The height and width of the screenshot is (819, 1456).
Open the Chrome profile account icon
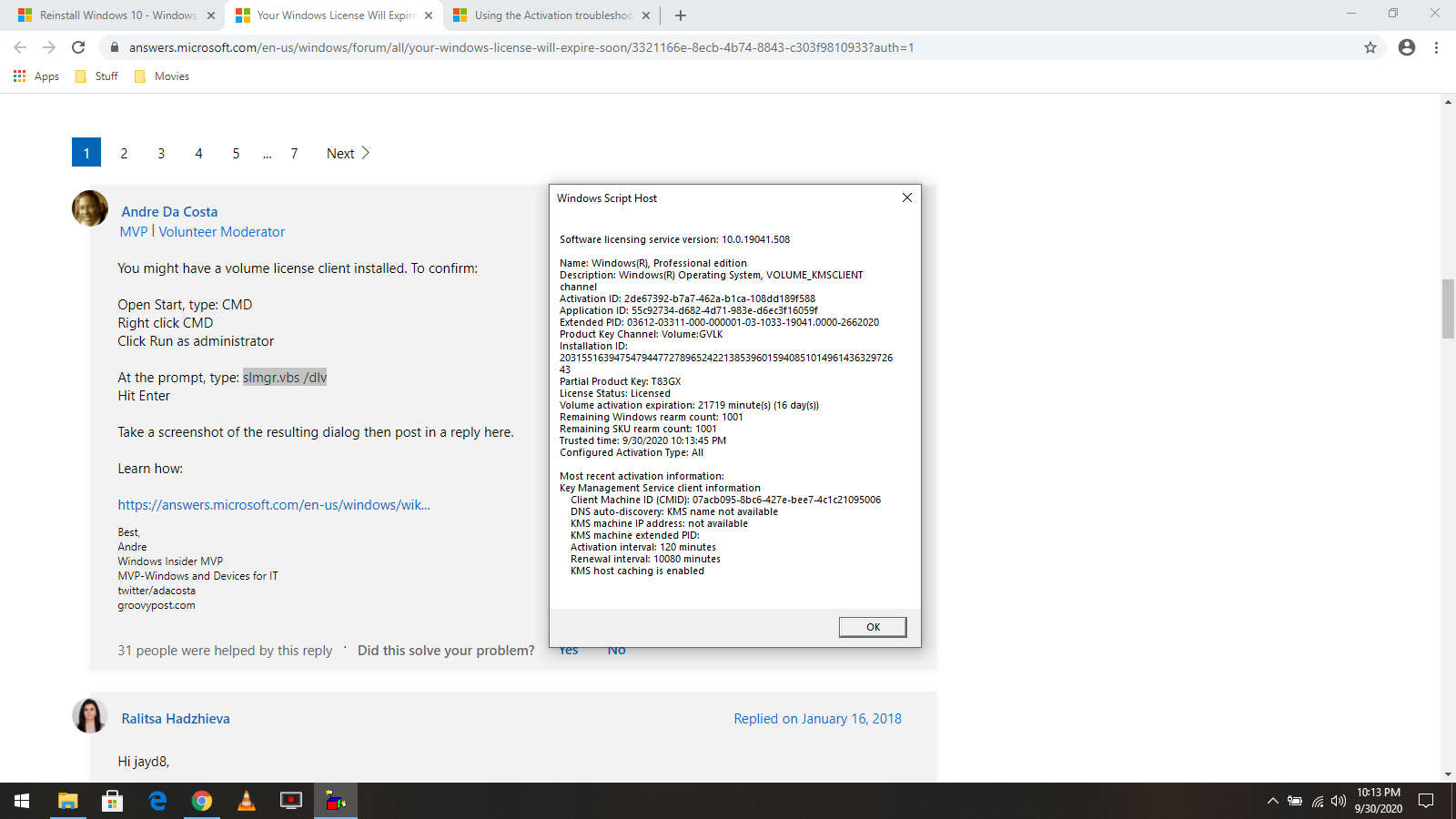point(1407,47)
